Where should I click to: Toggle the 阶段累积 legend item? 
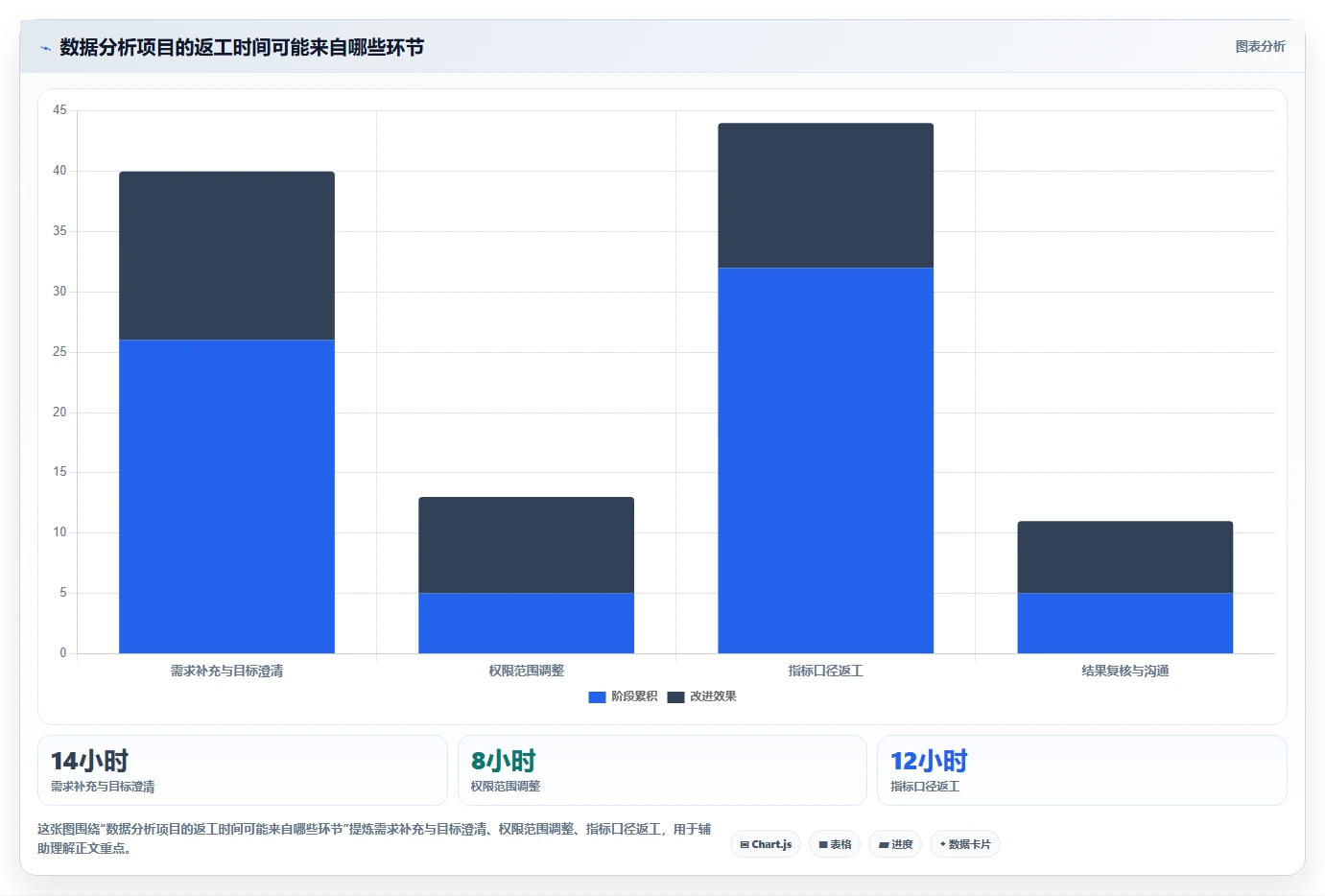[623, 696]
